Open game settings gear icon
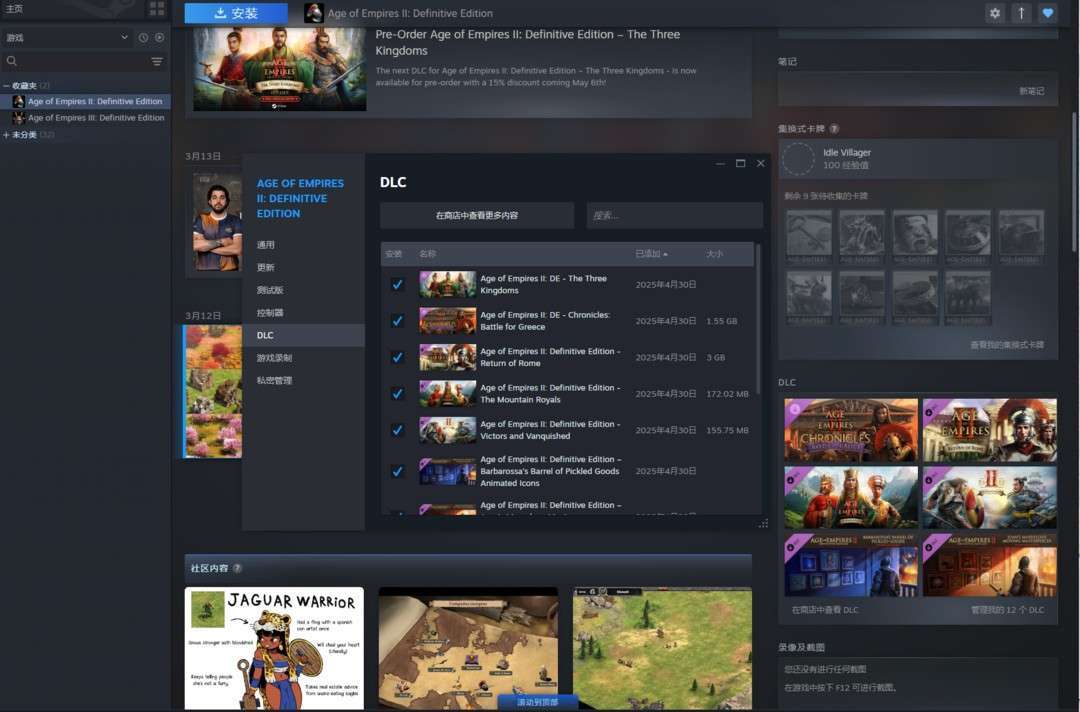 coord(995,13)
